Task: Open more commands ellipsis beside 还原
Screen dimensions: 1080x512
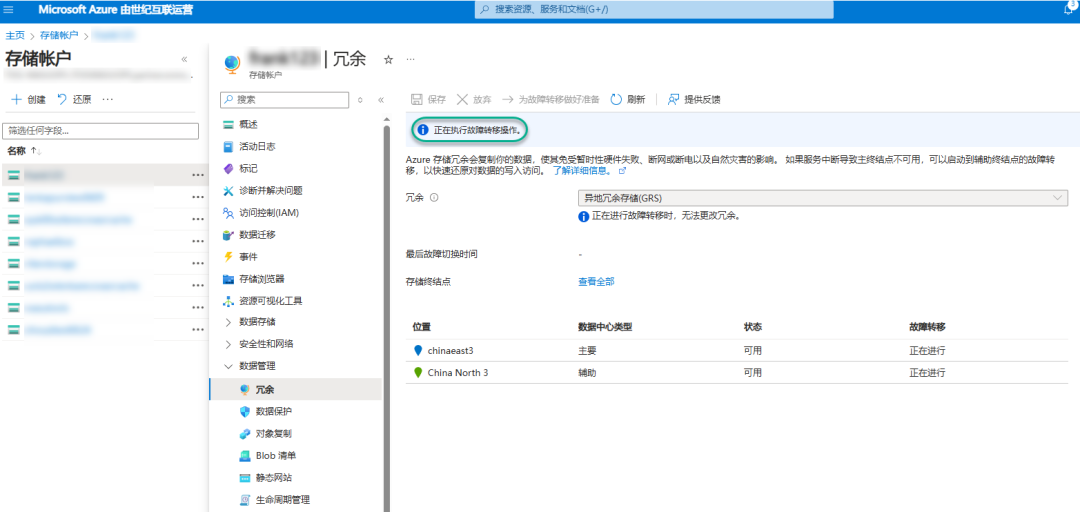Action: coord(107,99)
